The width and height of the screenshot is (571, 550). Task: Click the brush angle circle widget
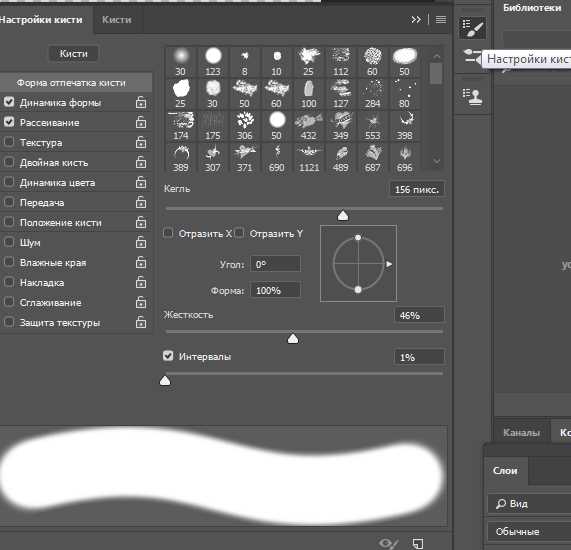[358, 263]
